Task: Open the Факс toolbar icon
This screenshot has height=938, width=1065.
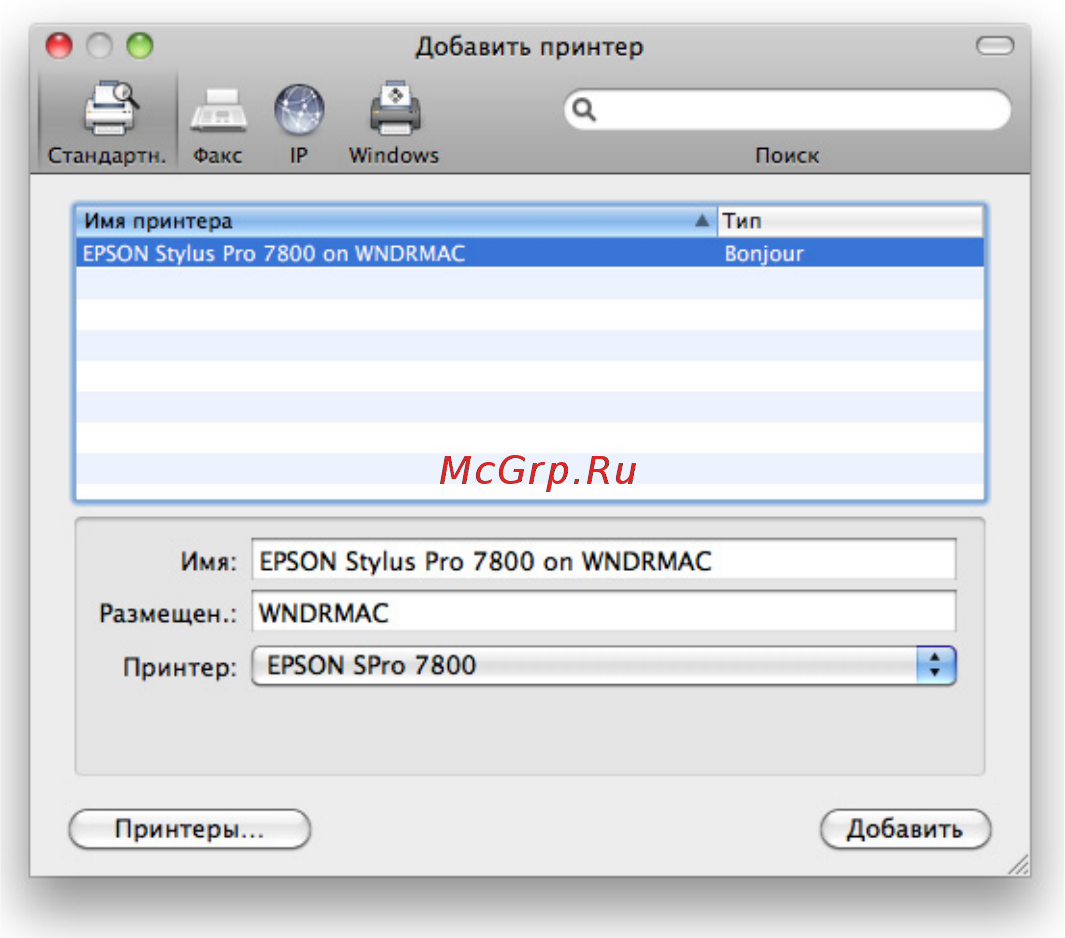Action: tap(218, 110)
